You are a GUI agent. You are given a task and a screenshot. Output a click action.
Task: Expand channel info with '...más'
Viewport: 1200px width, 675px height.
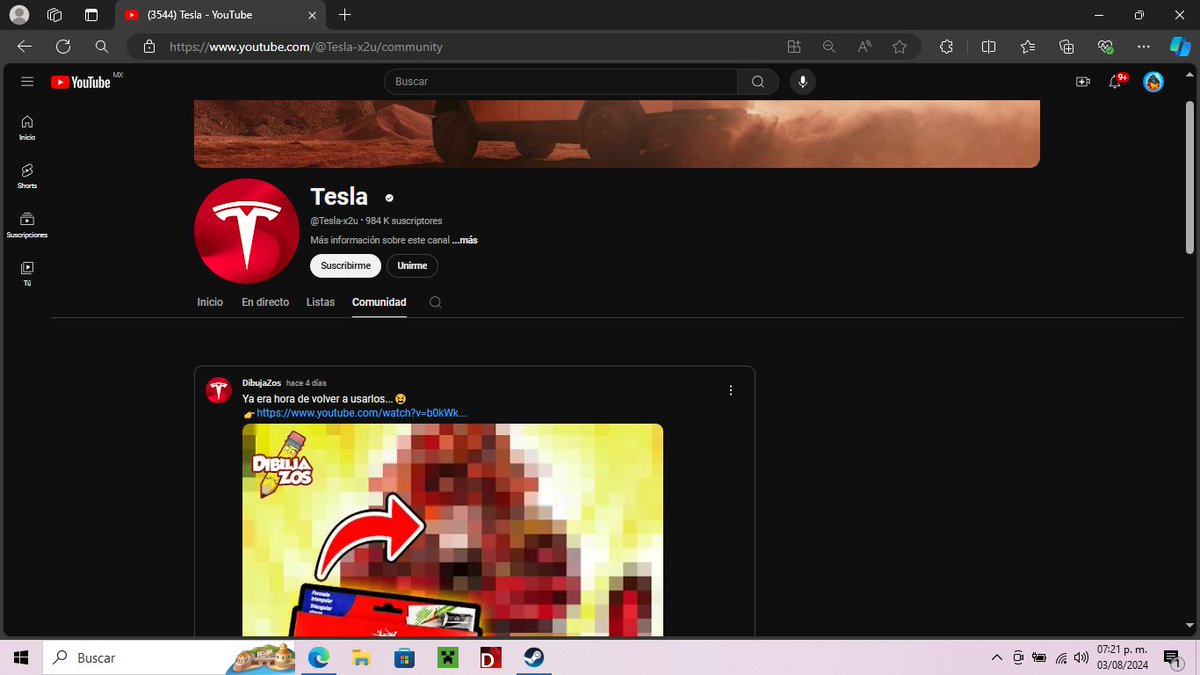[x=464, y=240]
